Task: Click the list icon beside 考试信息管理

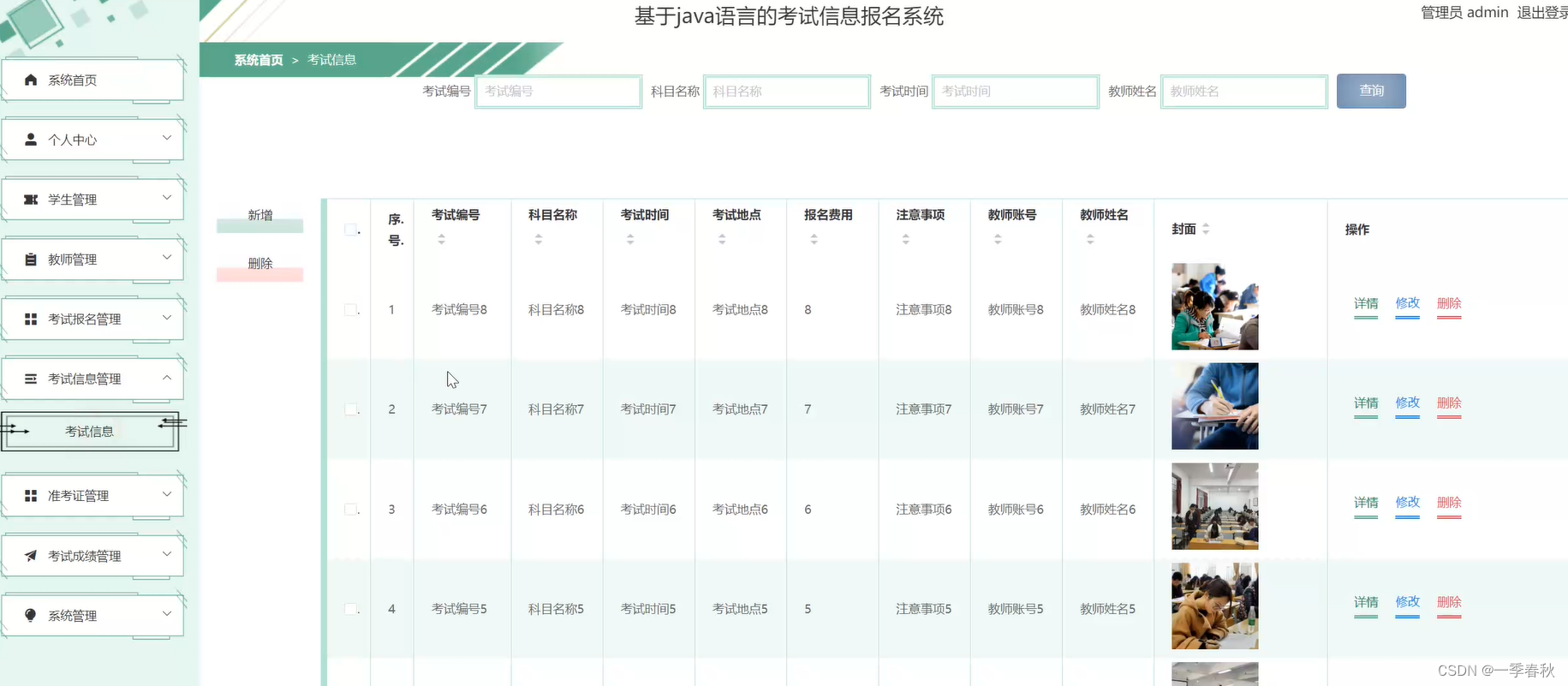Action: pos(31,379)
